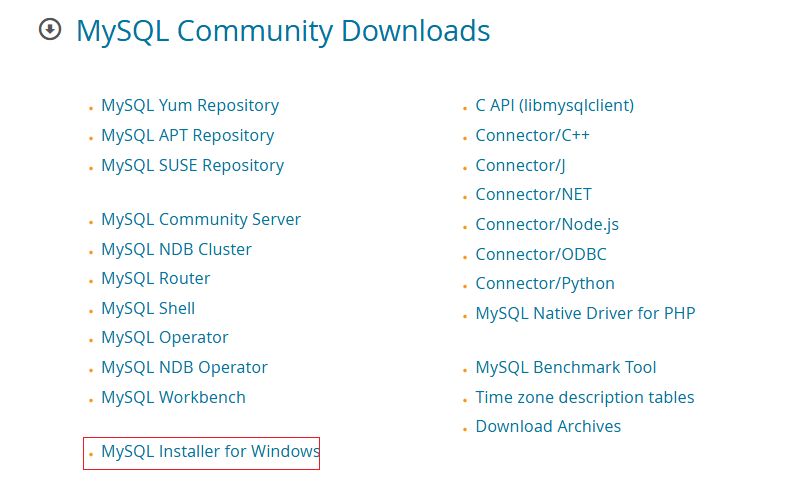Go to MySQL Benchmark Tool
The image size is (791, 482).
(x=566, y=367)
